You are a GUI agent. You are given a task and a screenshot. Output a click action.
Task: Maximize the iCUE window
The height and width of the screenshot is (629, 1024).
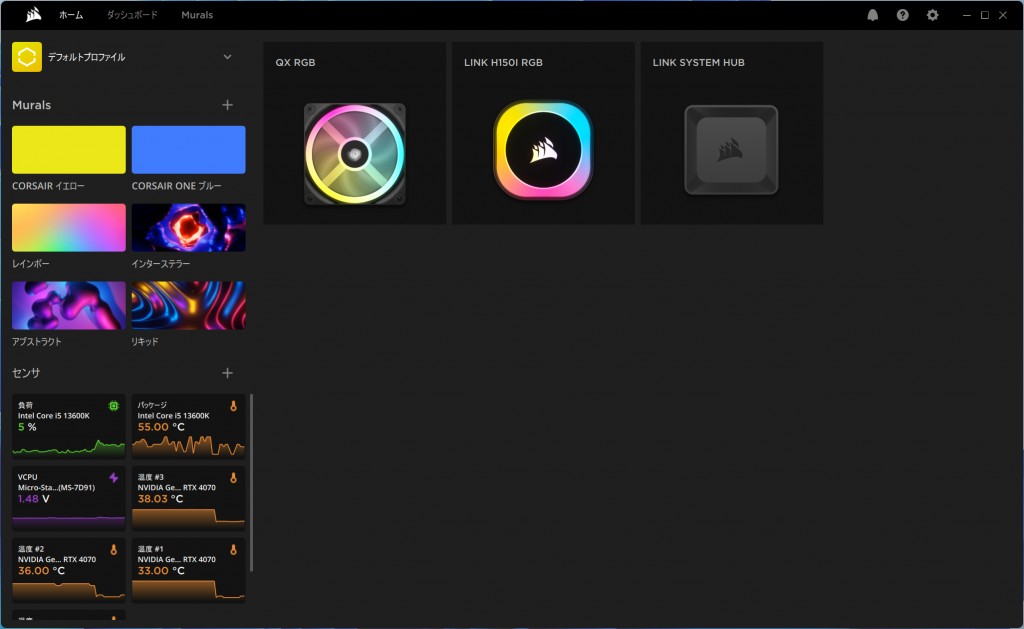click(x=985, y=15)
